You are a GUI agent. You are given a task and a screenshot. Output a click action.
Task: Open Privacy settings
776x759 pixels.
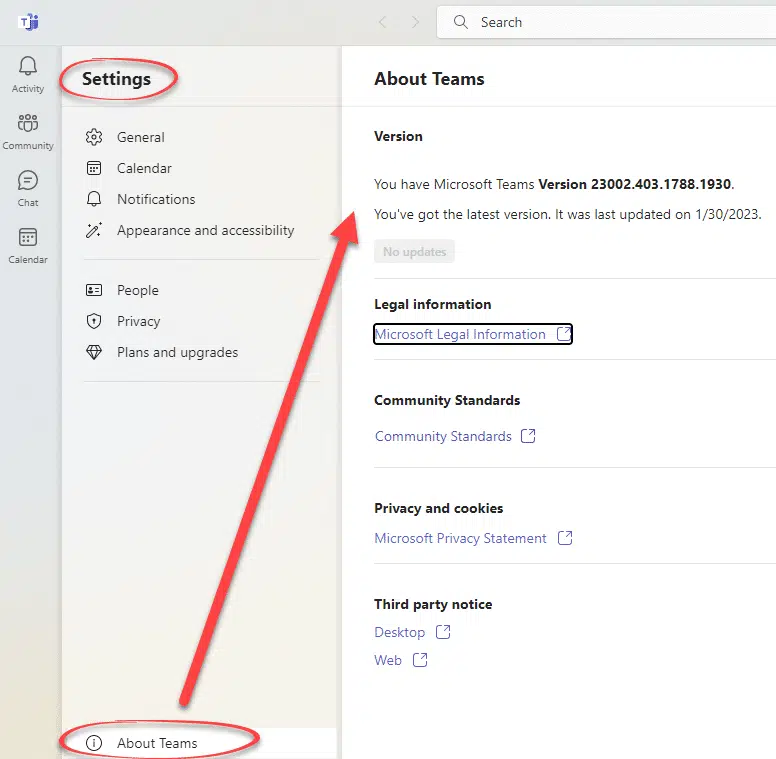pos(139,321)
